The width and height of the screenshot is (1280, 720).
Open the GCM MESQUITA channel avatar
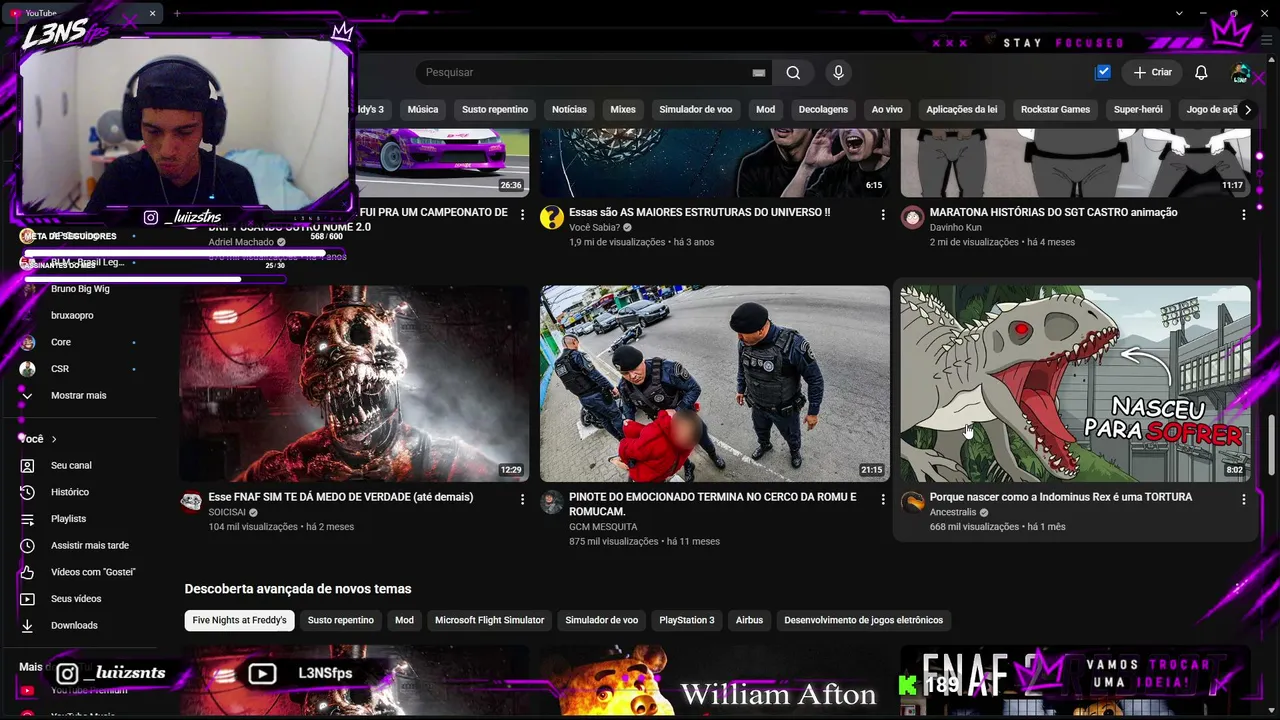[x=552, y=502]
